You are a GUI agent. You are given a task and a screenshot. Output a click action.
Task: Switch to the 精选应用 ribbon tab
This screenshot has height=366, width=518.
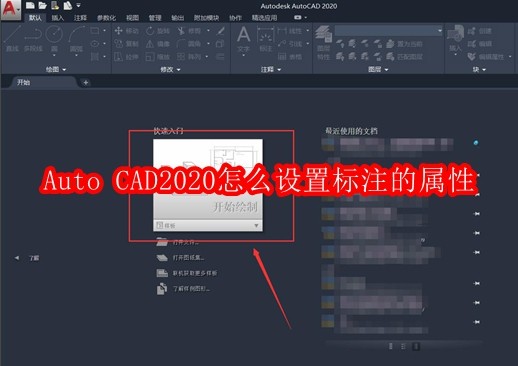[x=264, y=18]
